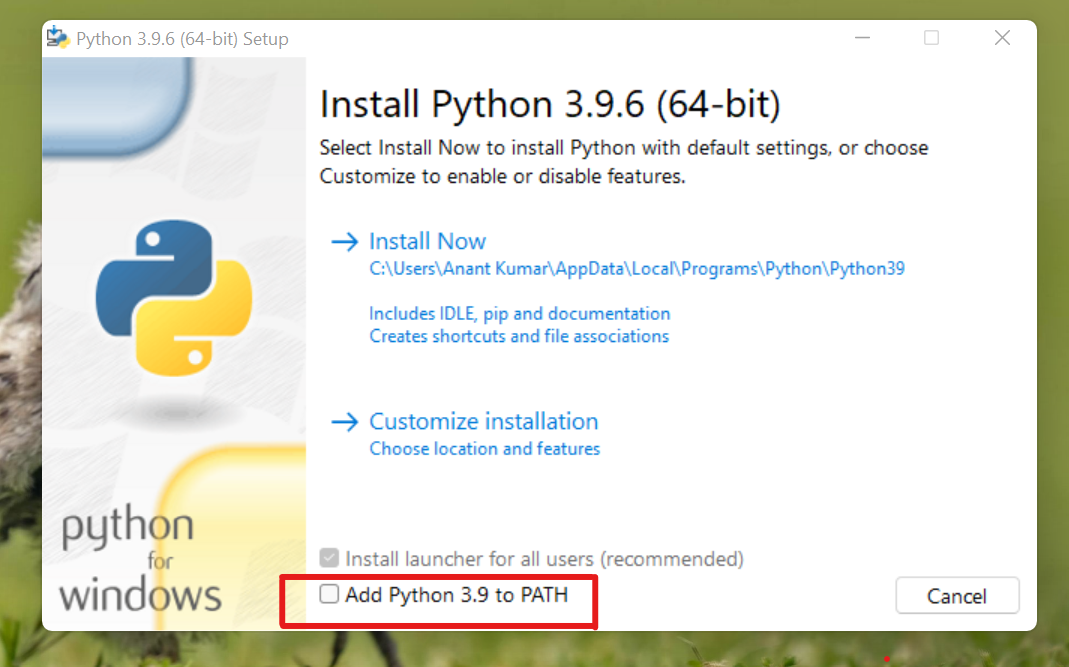Click the large Python logo image
Viewport: 1069px width, 667px height.
[174, 290]
